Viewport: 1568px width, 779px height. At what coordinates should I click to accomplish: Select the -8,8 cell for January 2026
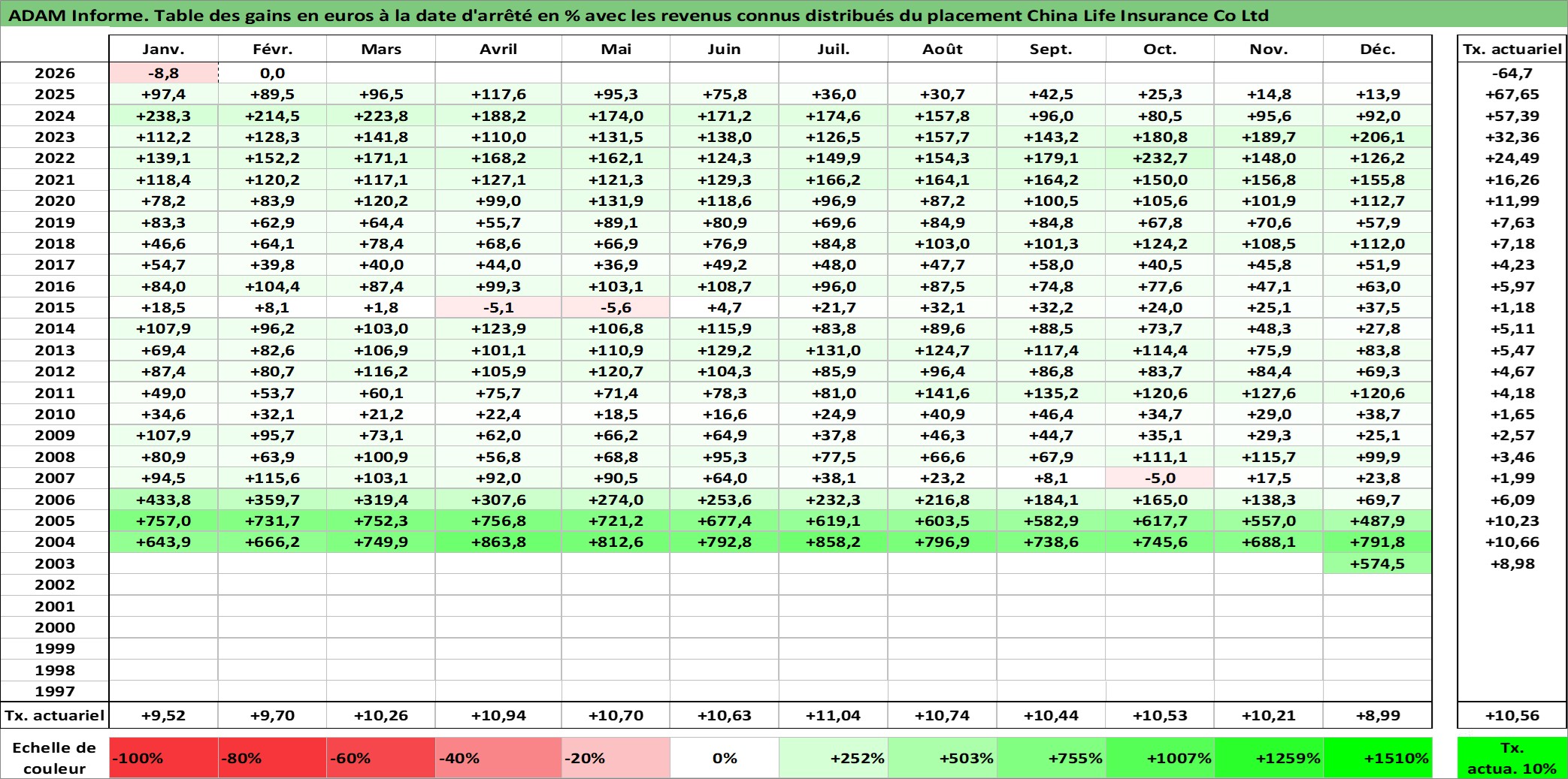click(163, 73)
